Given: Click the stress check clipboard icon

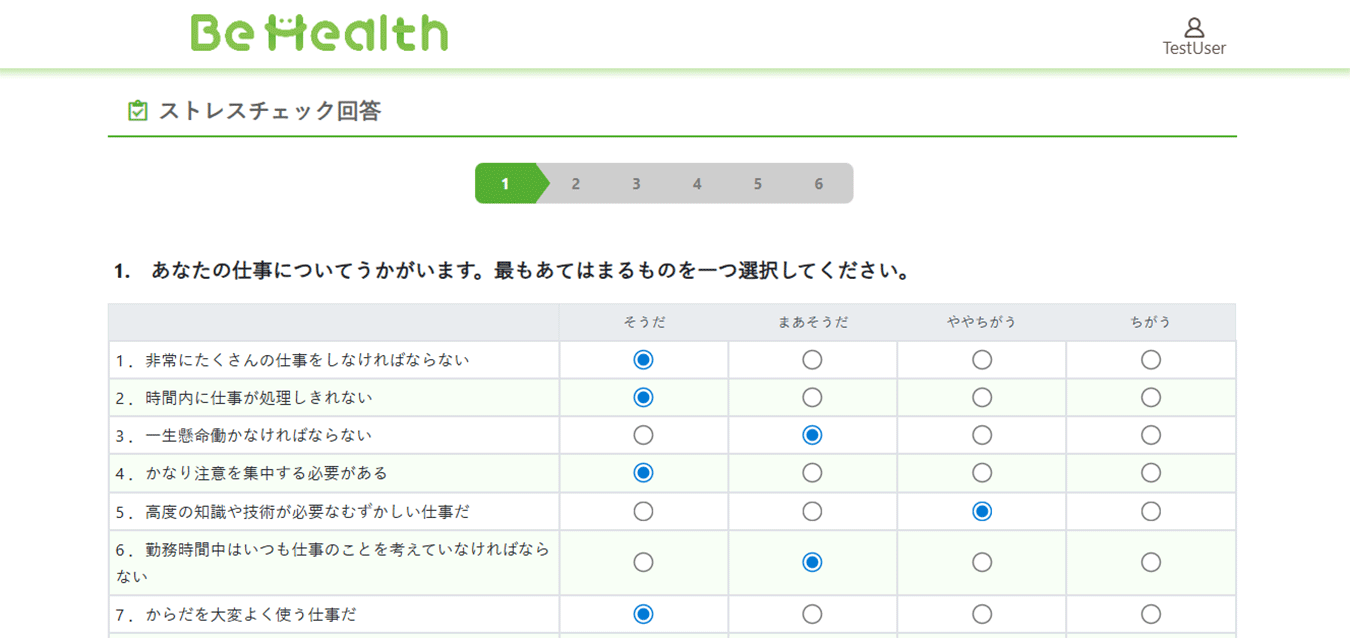Looking at the screenshot, I should click(x=138, y=111).
